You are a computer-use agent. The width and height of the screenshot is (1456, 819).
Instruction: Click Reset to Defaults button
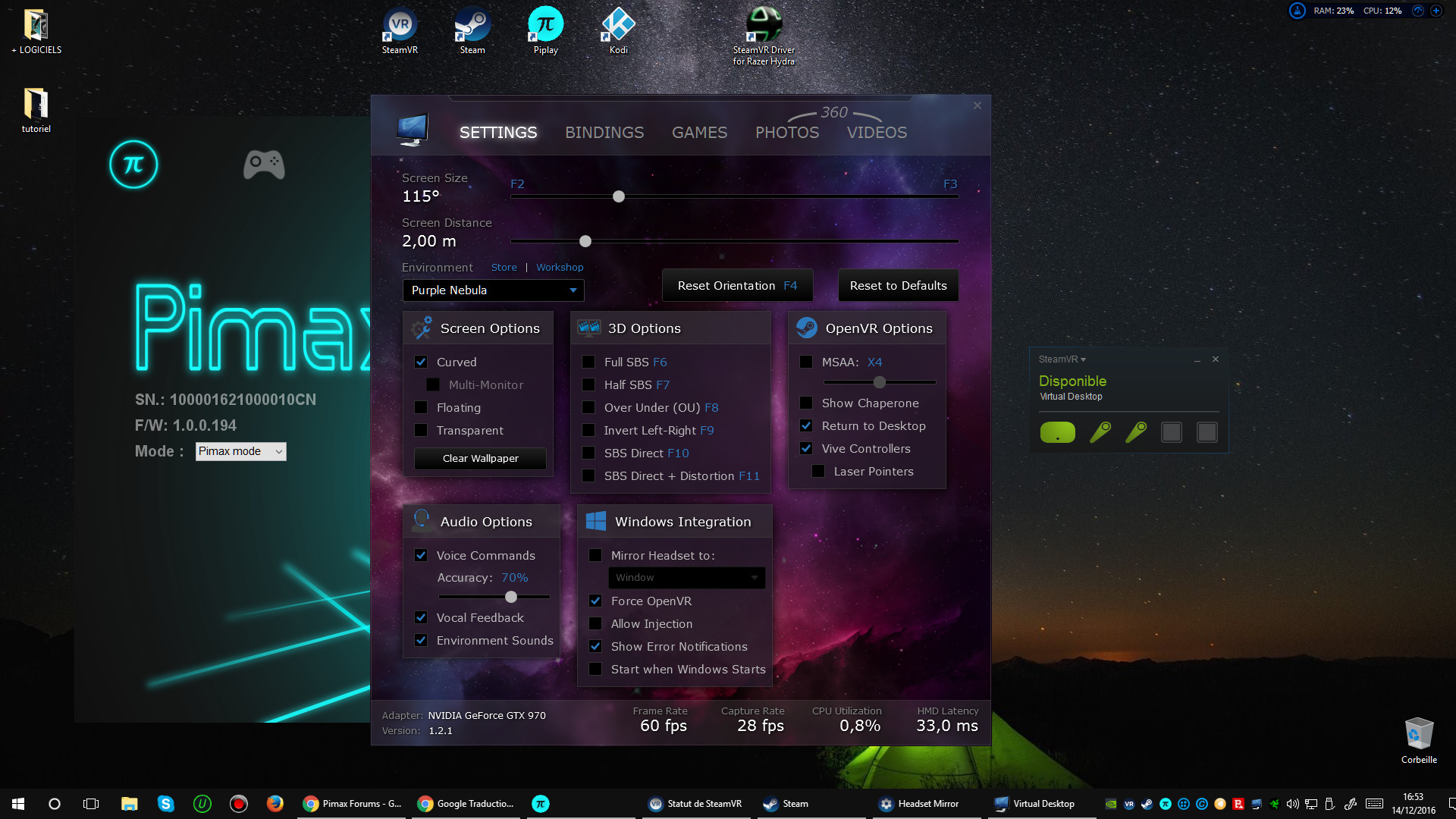pos(898,286)
